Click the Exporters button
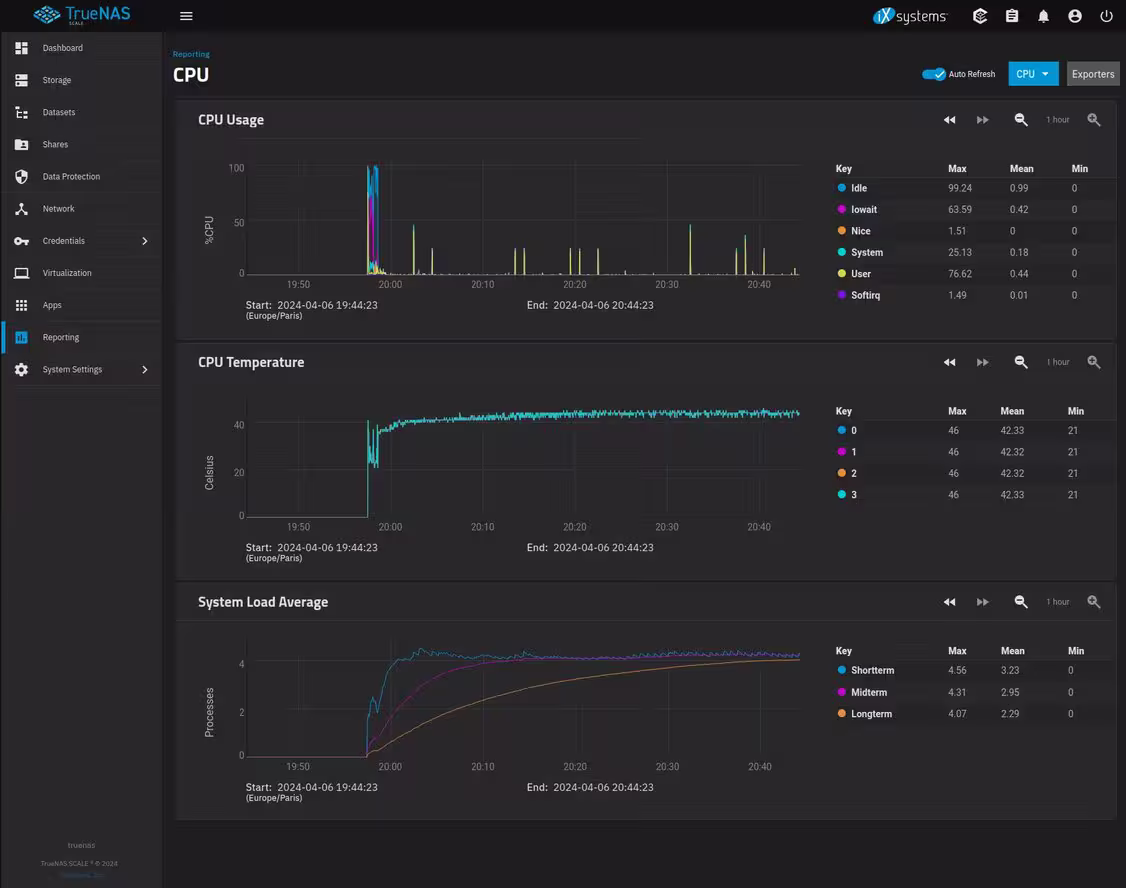The height and width of the screenshot is (888, 1126). [1092, 74]
